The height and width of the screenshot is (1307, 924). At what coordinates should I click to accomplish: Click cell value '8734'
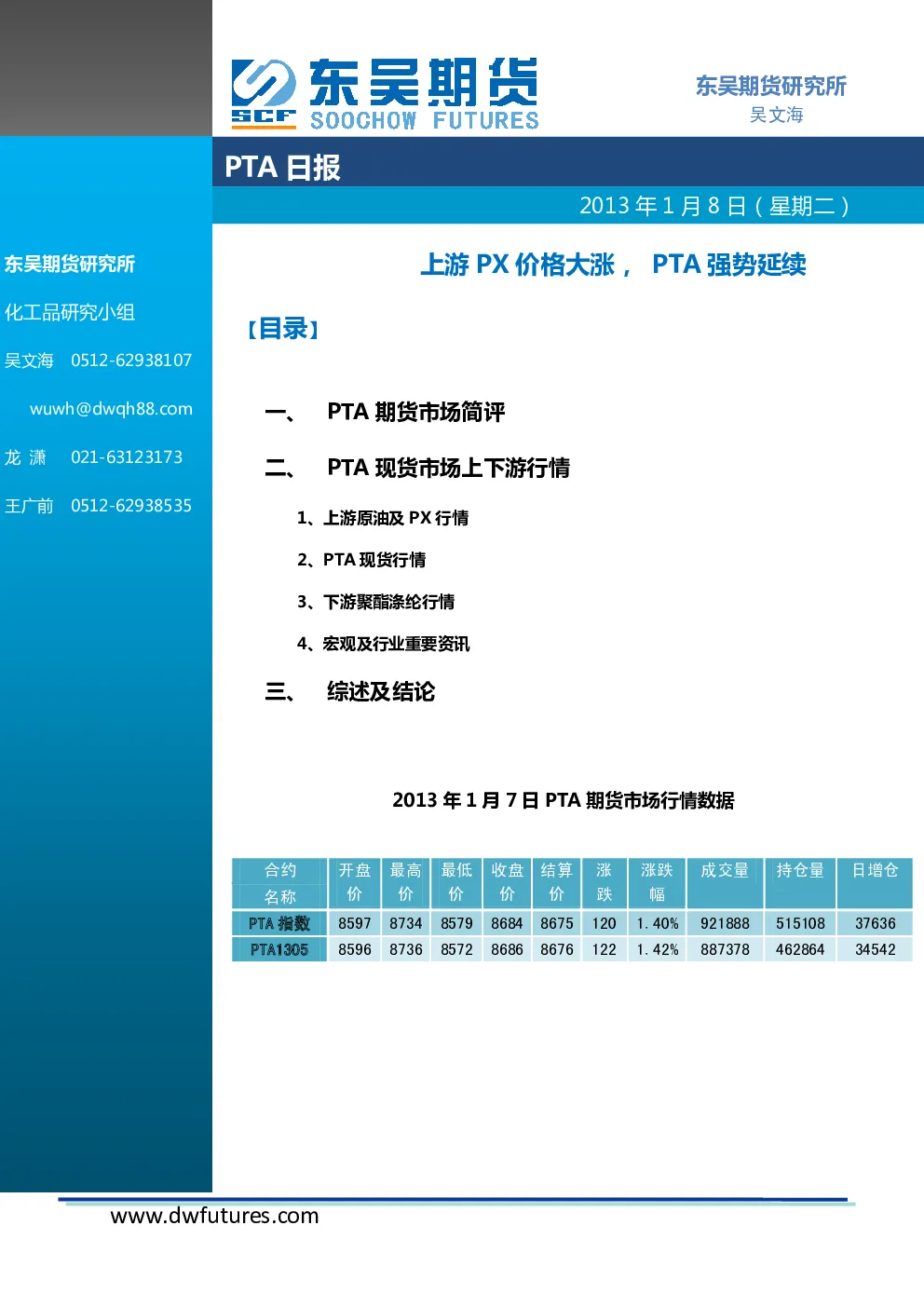[406, 923]
